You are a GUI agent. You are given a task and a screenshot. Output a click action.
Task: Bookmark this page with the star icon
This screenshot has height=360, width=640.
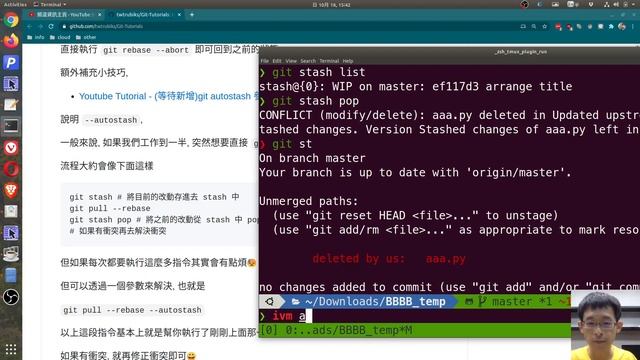point(544,26)
